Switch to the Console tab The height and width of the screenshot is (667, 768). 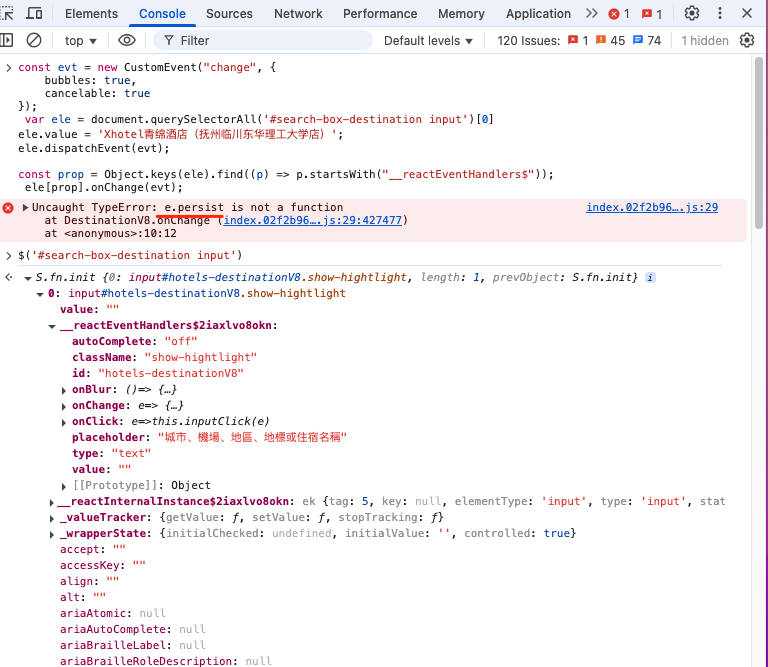pyautogui.click(x=162, y=14)
